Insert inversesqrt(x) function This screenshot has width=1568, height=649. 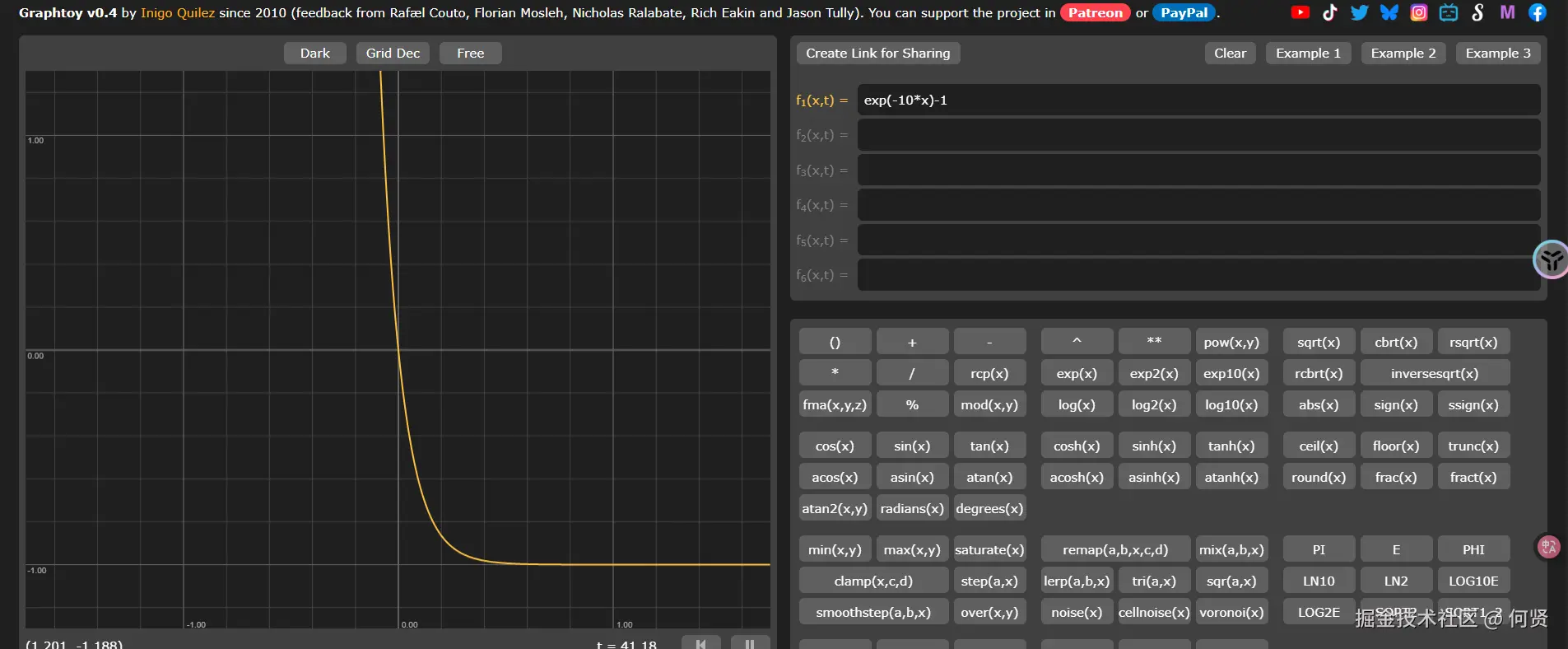1435,373
